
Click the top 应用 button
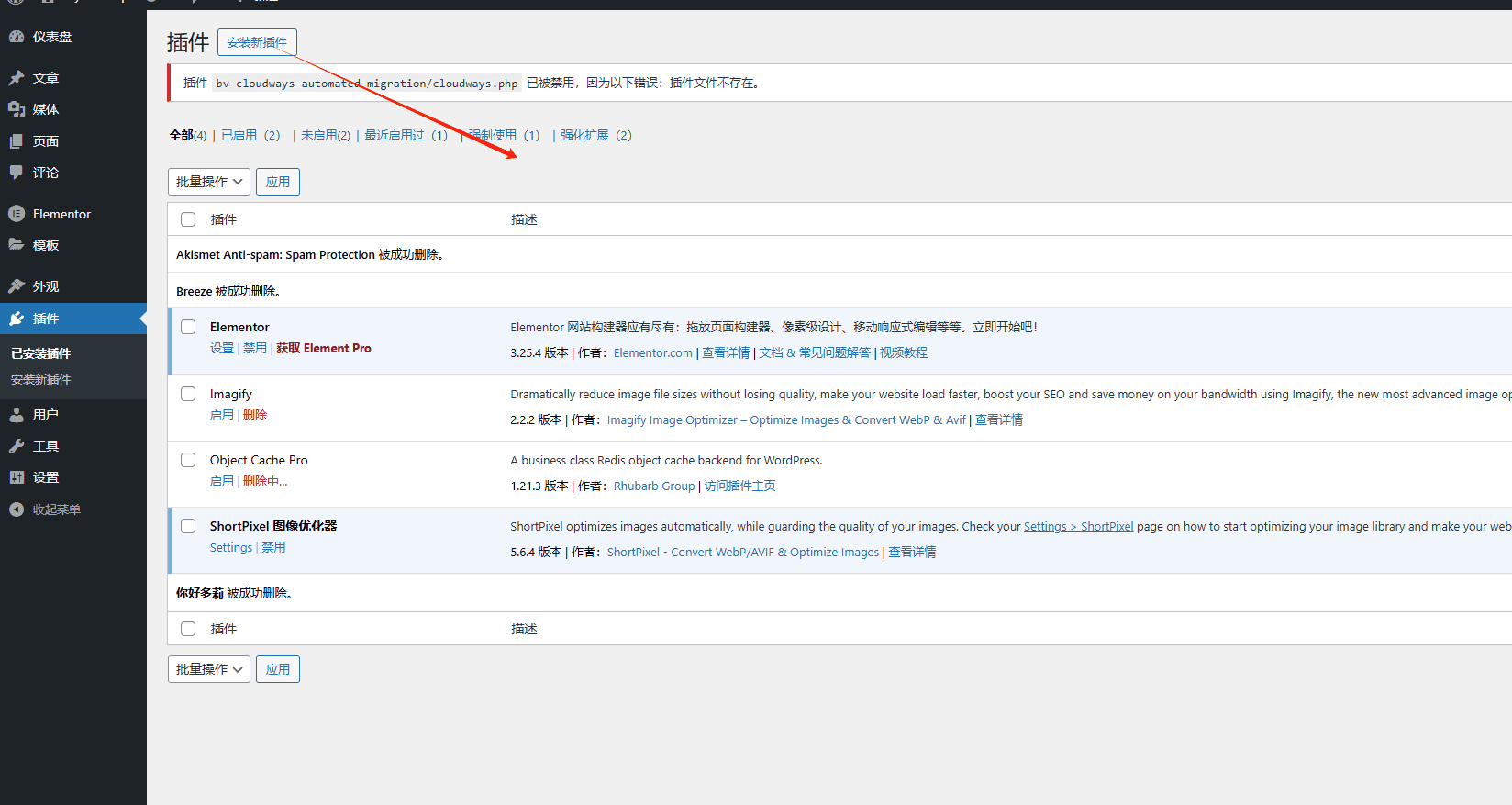[x=278, y=182]
